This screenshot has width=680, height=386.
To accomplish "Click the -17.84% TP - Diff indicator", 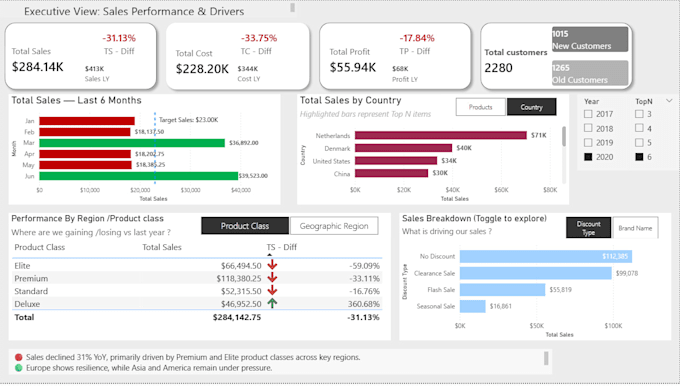I will click(x=417, y=38).
